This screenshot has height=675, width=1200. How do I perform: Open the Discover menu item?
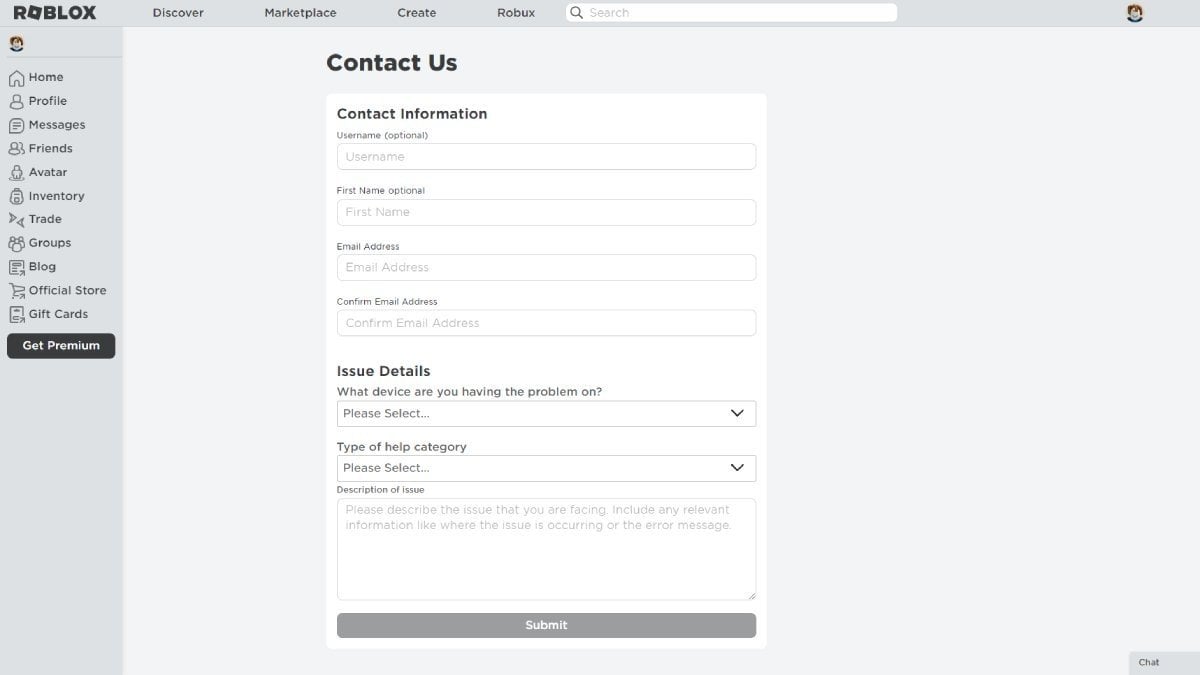178,13
